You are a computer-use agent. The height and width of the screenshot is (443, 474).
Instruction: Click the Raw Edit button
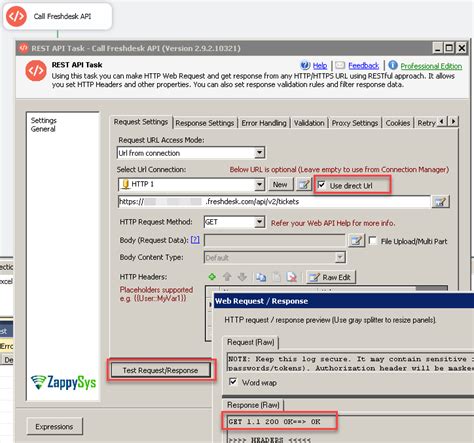click(x=331, y=277)
